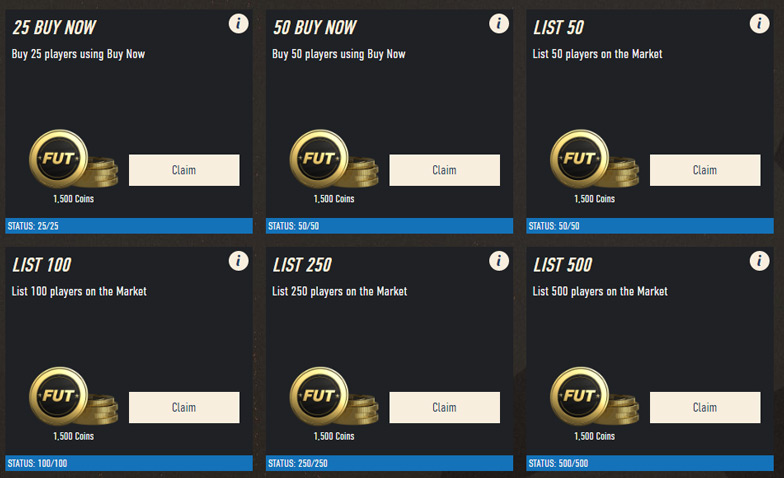Click FUT coins icon in List 250

point(334,396)
